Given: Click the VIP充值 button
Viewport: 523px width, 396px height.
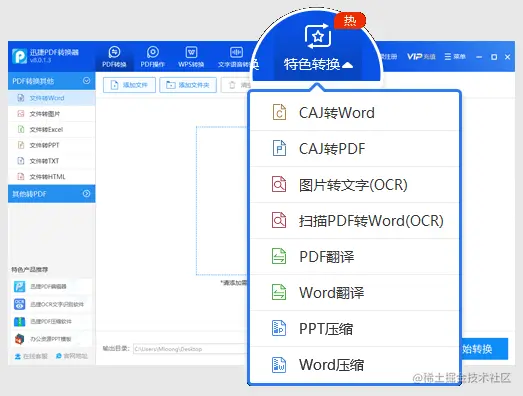Looking at the screenshot, I should pos(421,57).
